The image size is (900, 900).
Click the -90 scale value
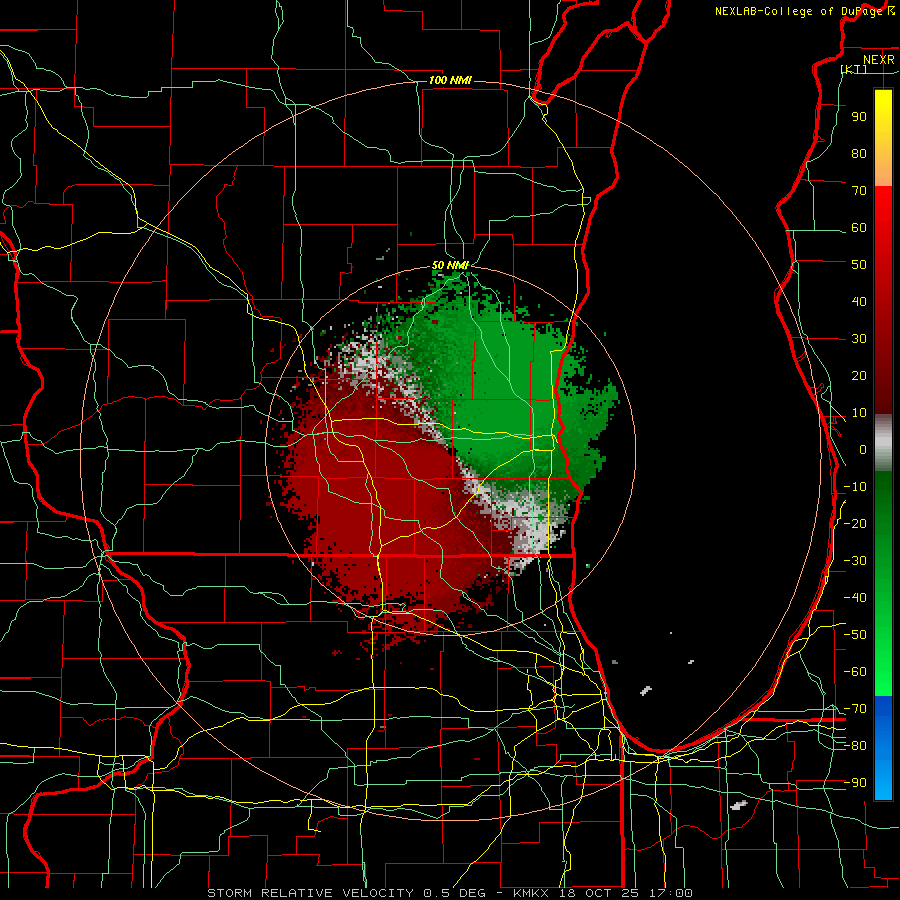(855, 783)
